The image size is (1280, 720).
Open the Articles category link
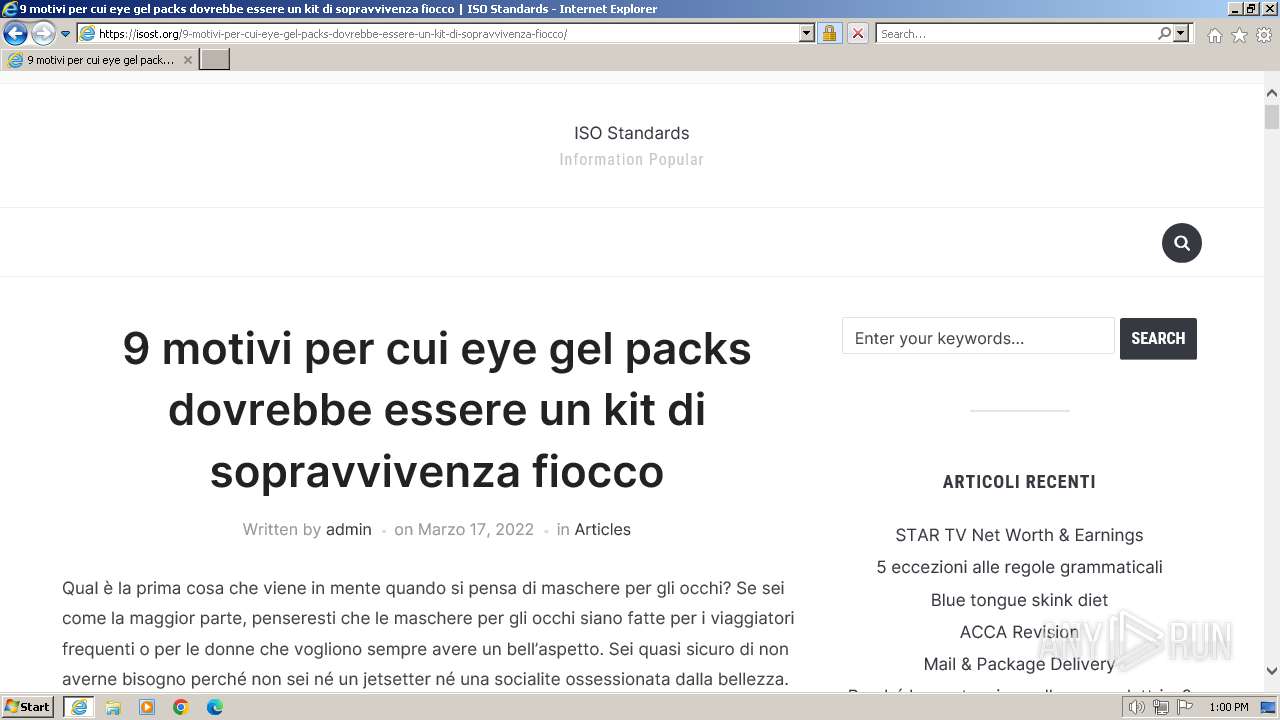coord(602,530)
